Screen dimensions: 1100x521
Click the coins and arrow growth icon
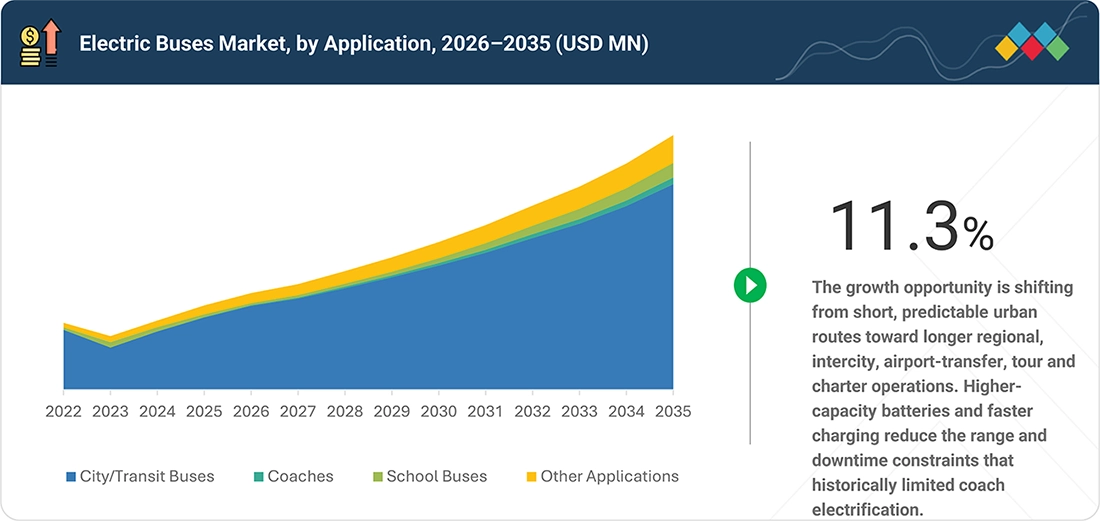(x=41, y=43)
